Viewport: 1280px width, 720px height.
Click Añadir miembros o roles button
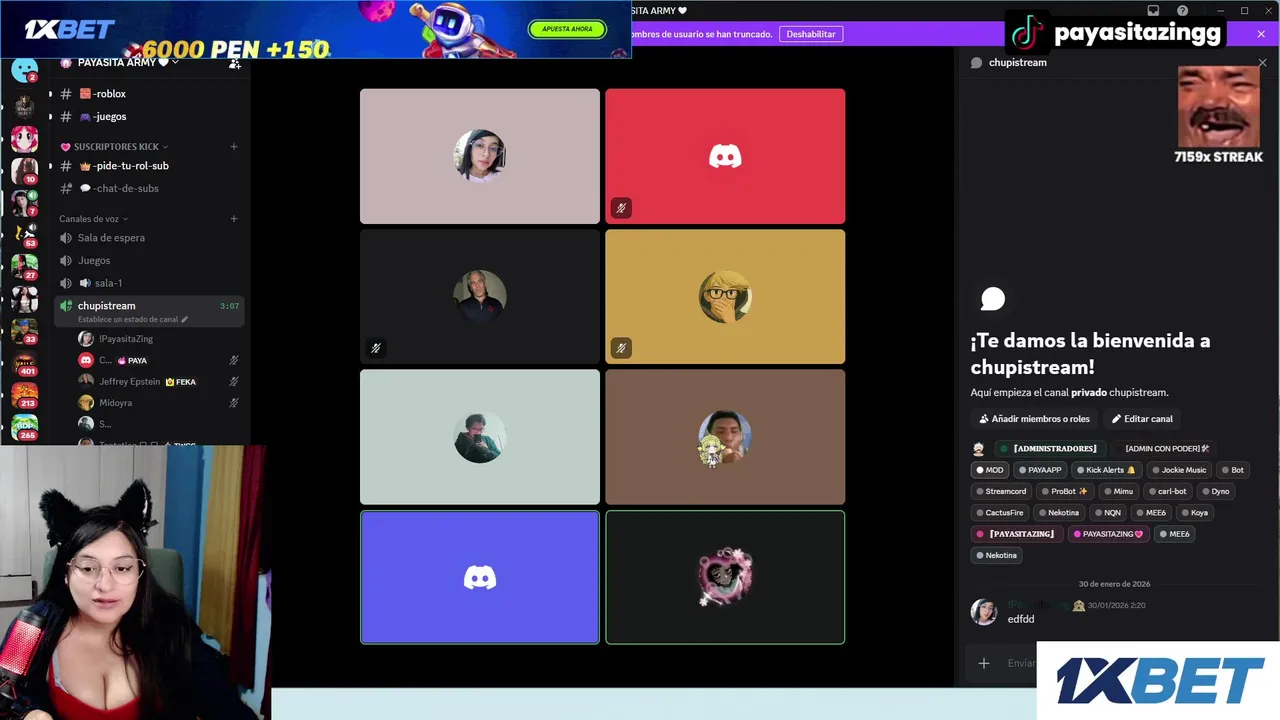1034,419
